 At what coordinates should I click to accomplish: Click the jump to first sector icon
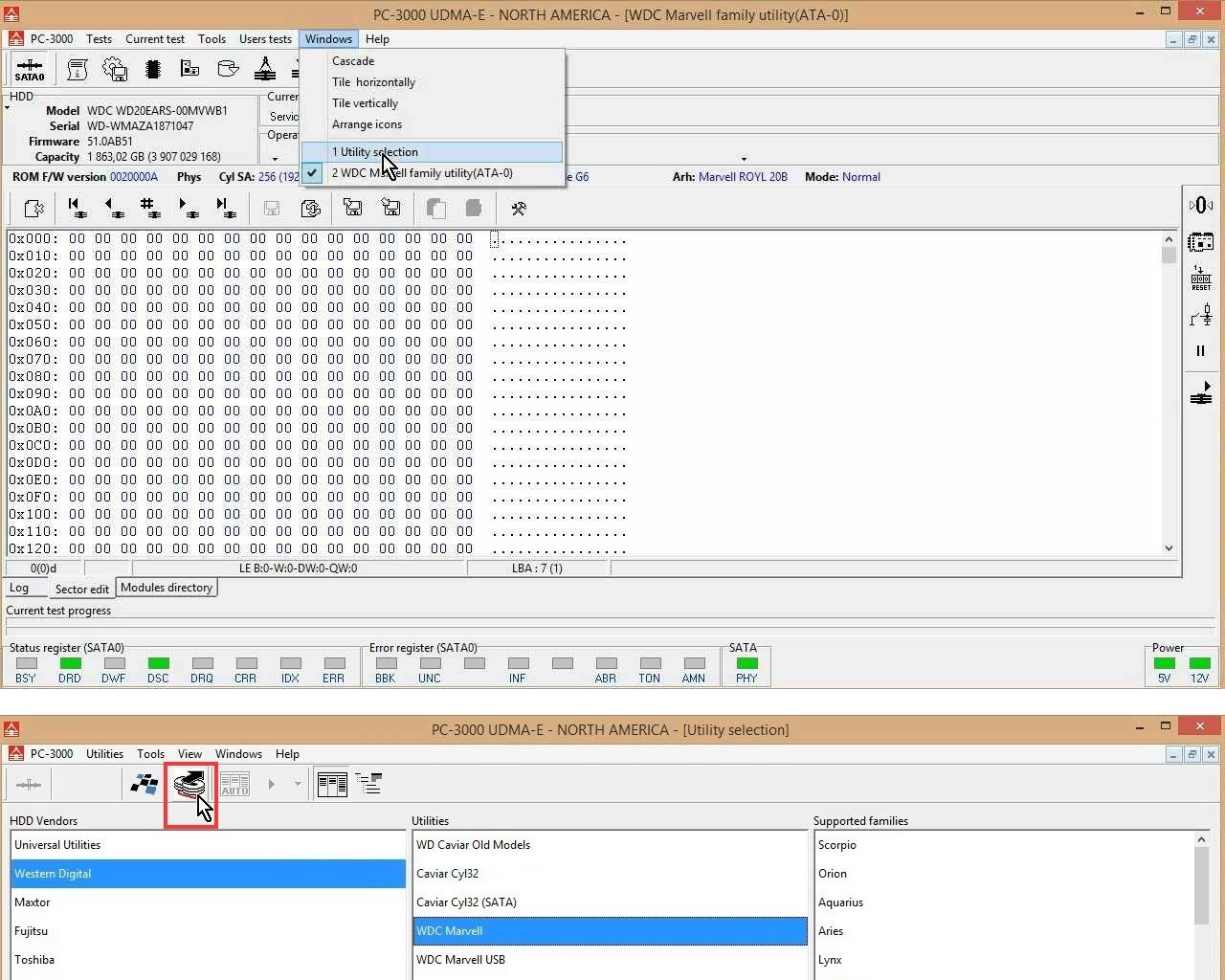[77, 208]
